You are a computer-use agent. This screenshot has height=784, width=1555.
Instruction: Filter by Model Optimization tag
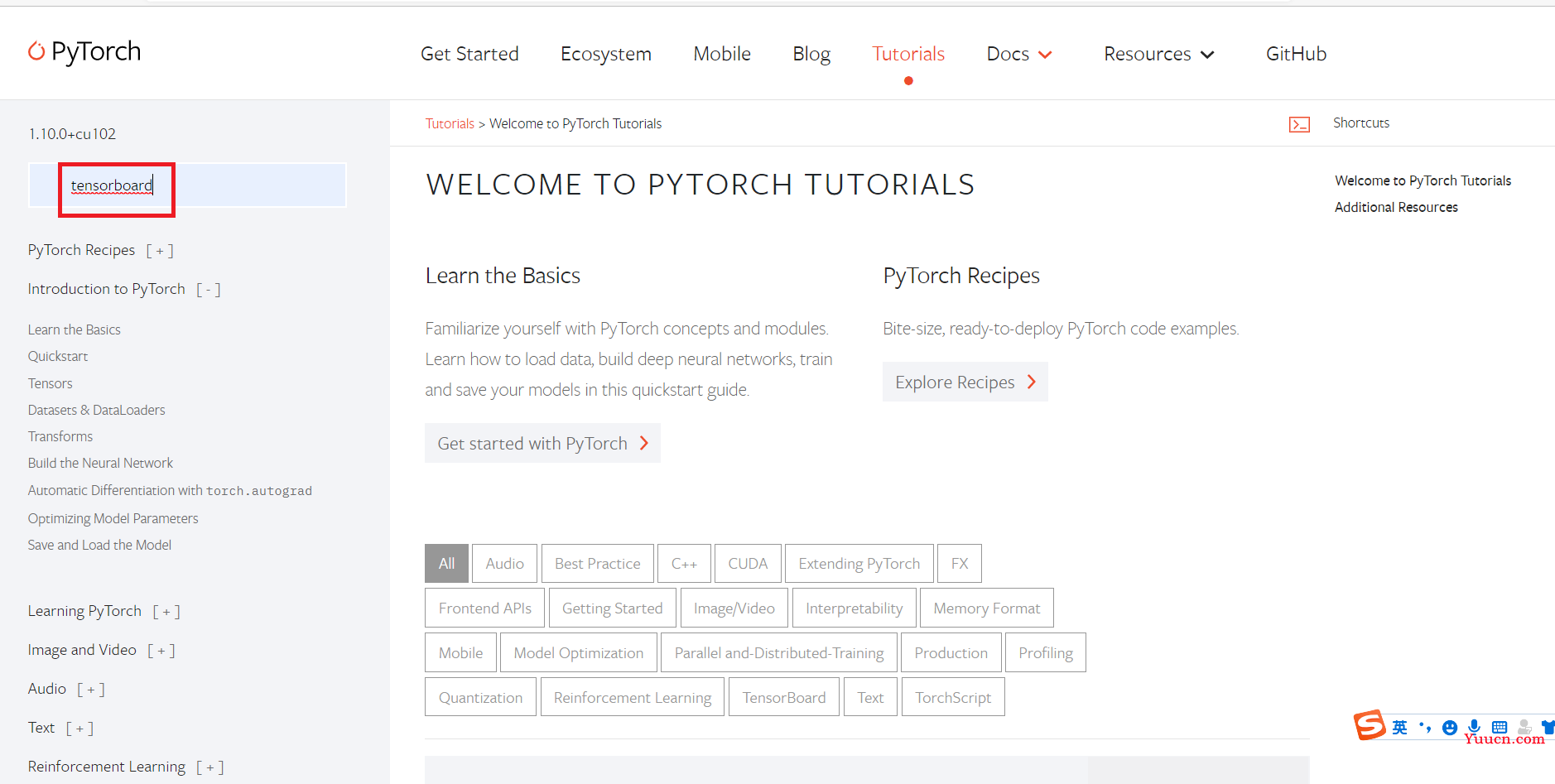click(x=579, y=652)
